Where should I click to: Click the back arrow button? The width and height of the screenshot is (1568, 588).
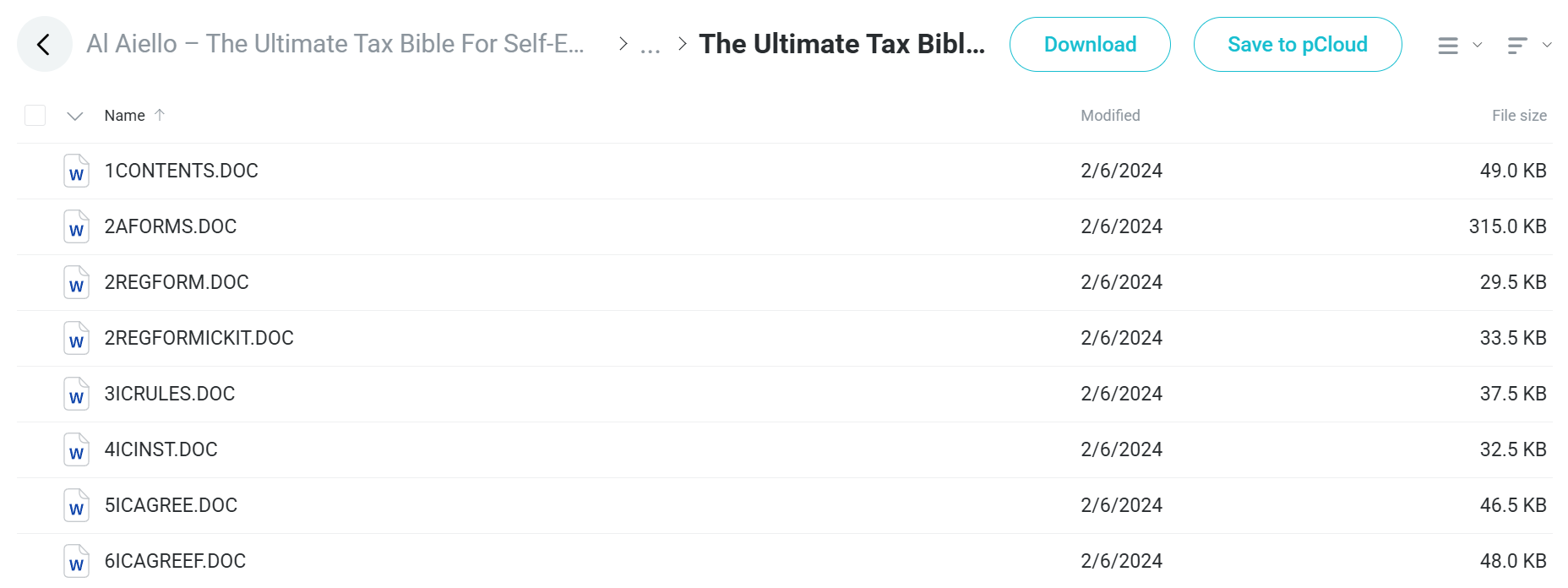point(44,44)
